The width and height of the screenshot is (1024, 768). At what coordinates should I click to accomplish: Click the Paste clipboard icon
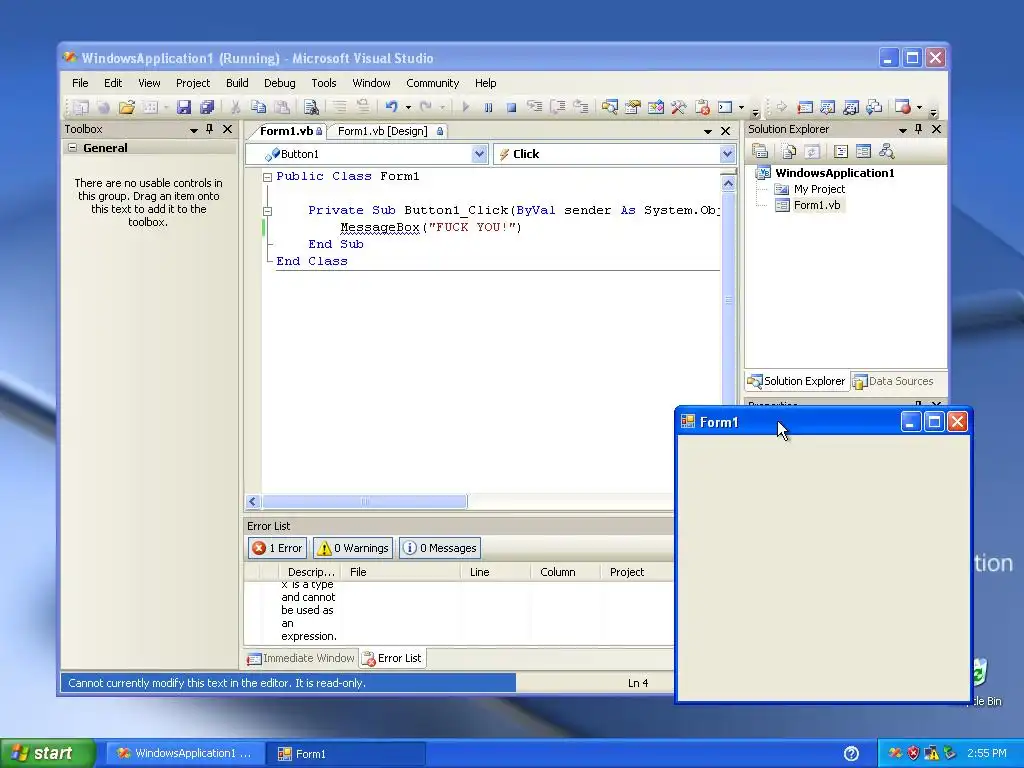282,107
